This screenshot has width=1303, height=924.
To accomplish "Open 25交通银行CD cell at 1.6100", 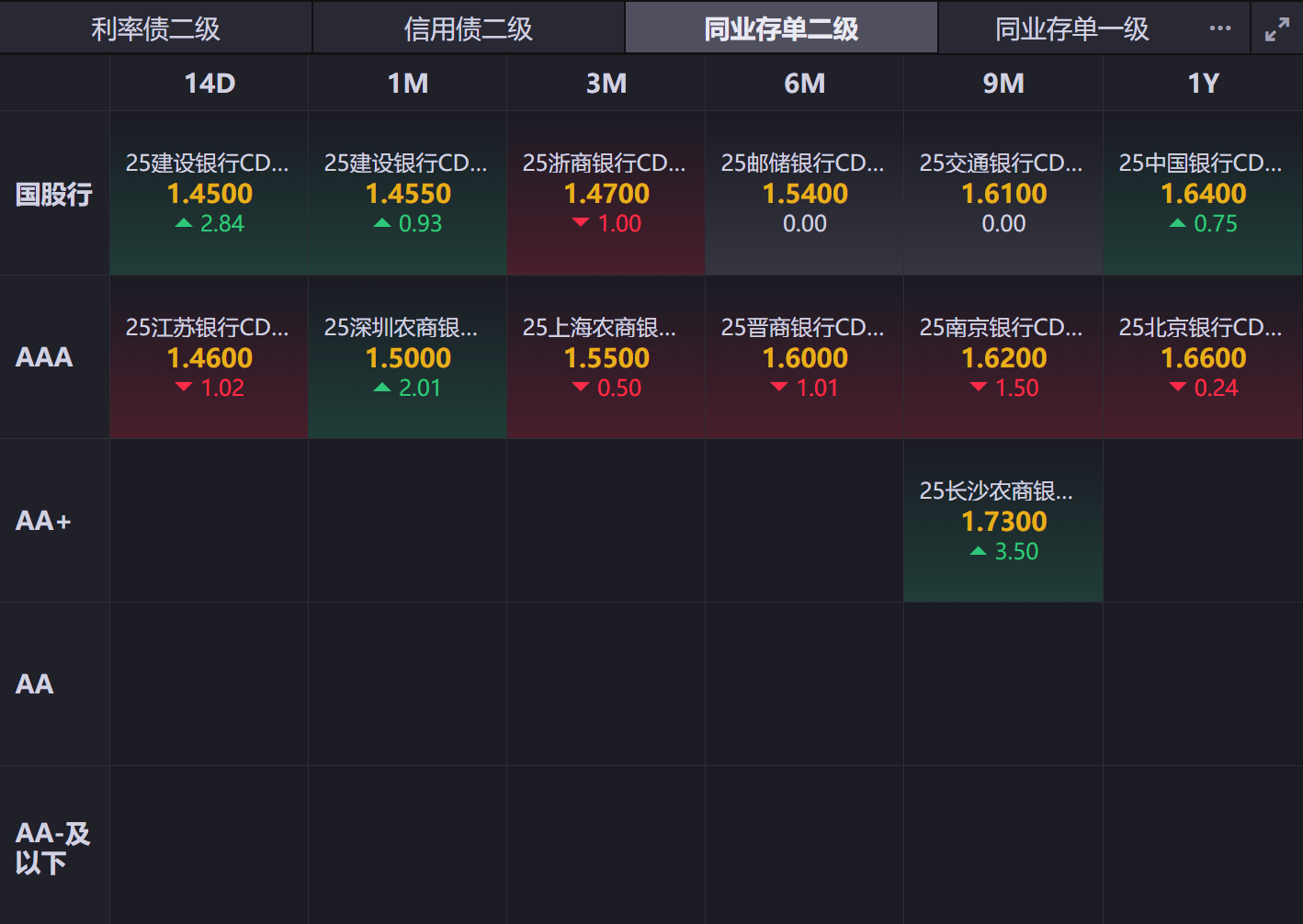I will pos(1003,194).
